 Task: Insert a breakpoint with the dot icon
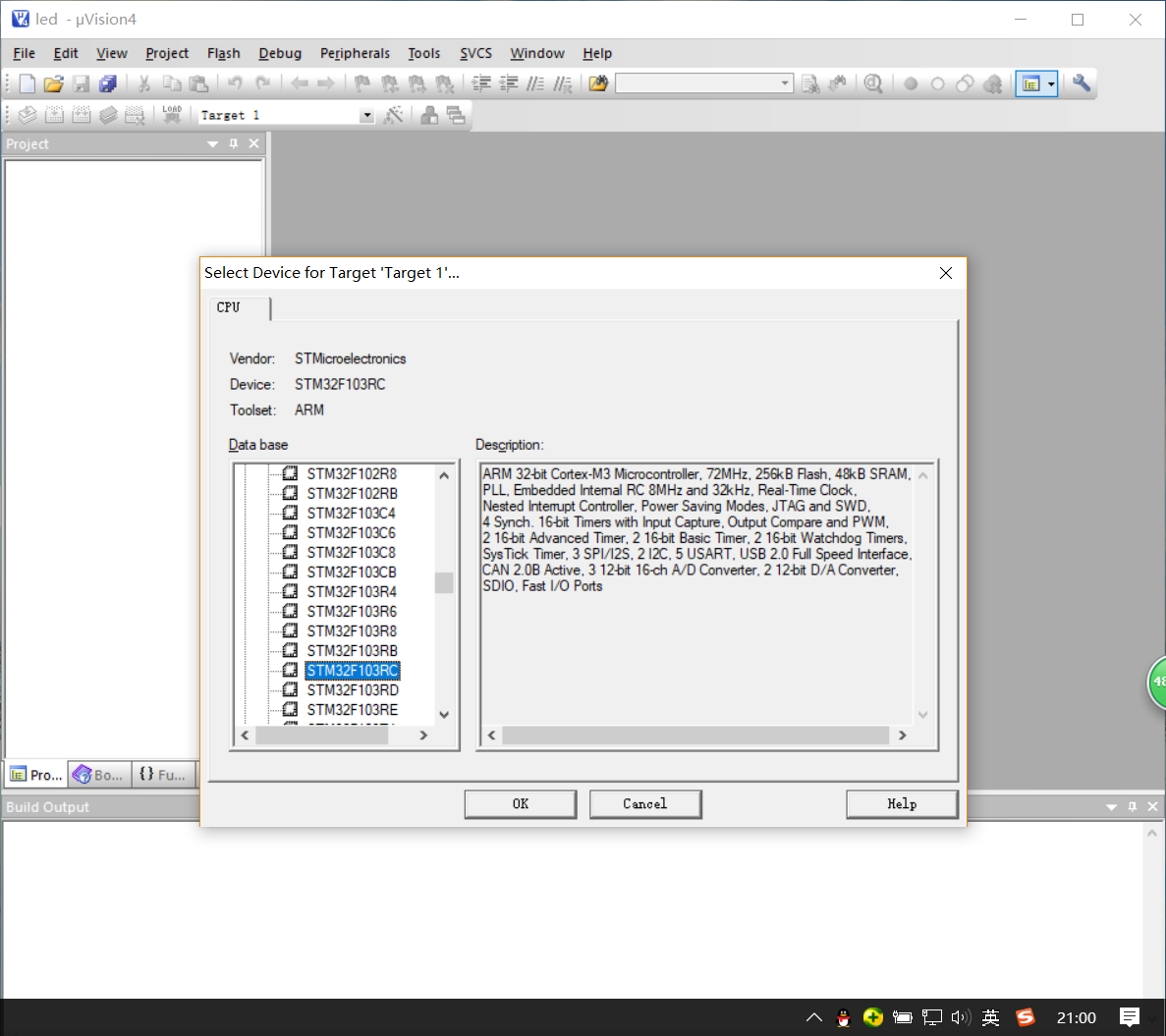coord(911,84)
